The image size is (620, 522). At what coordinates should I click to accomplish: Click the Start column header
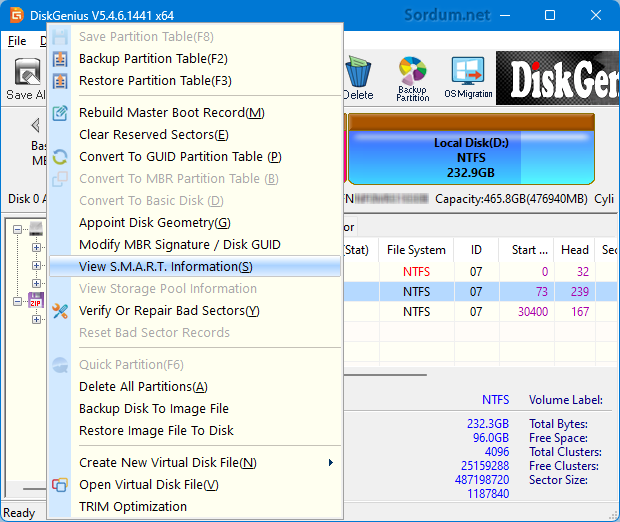point(526,250)
